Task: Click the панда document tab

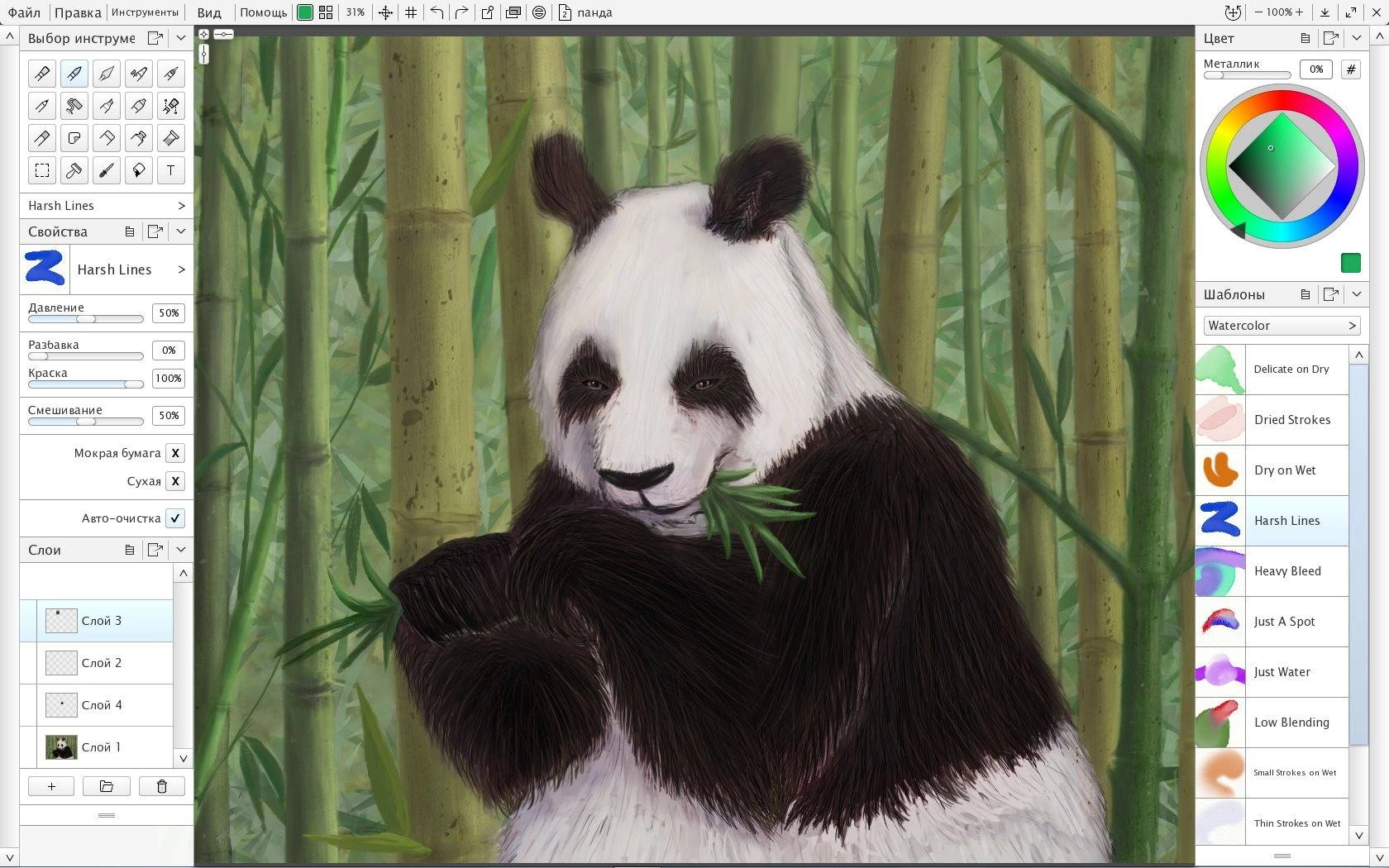Action: [x=586, y=12]
